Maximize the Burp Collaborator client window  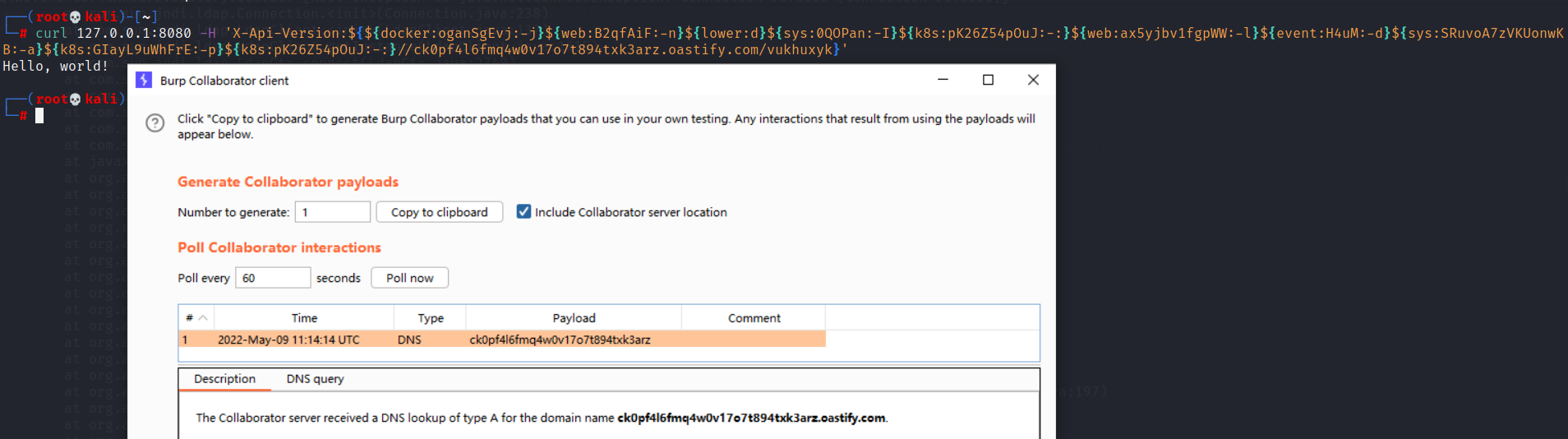[x=988, y=80]
